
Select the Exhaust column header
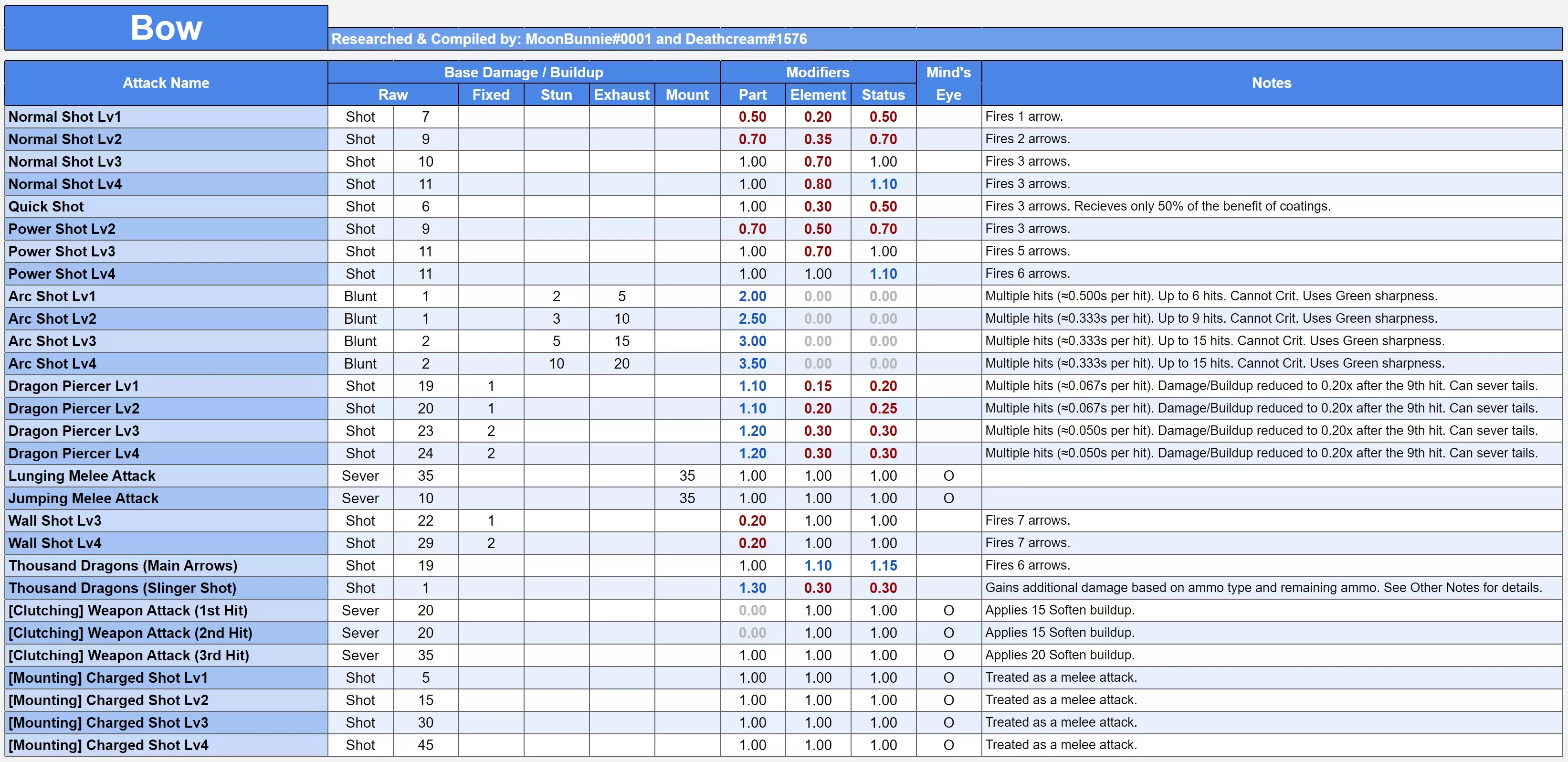coord(621,95)
